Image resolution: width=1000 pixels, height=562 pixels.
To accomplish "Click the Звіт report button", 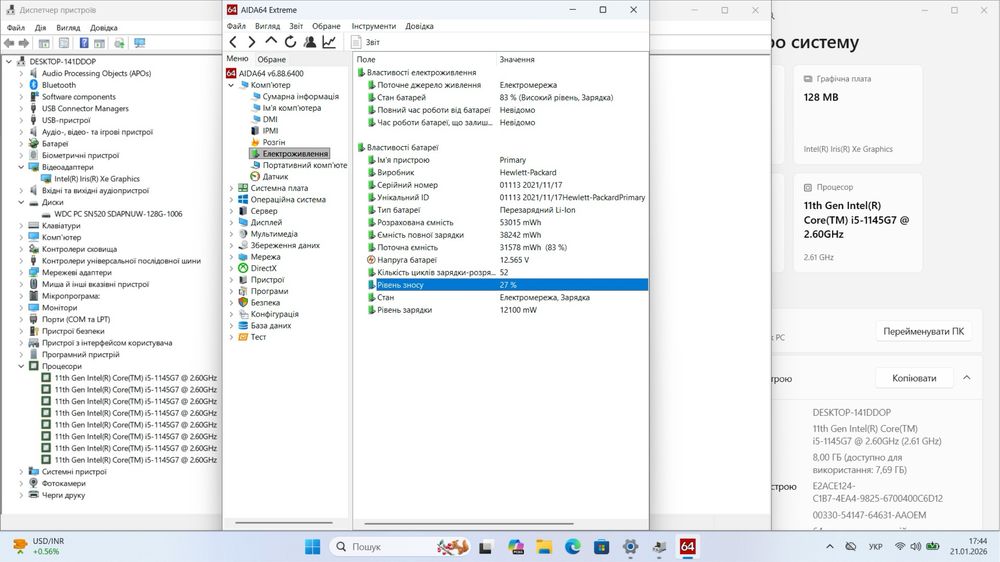I will pos(366,42).
